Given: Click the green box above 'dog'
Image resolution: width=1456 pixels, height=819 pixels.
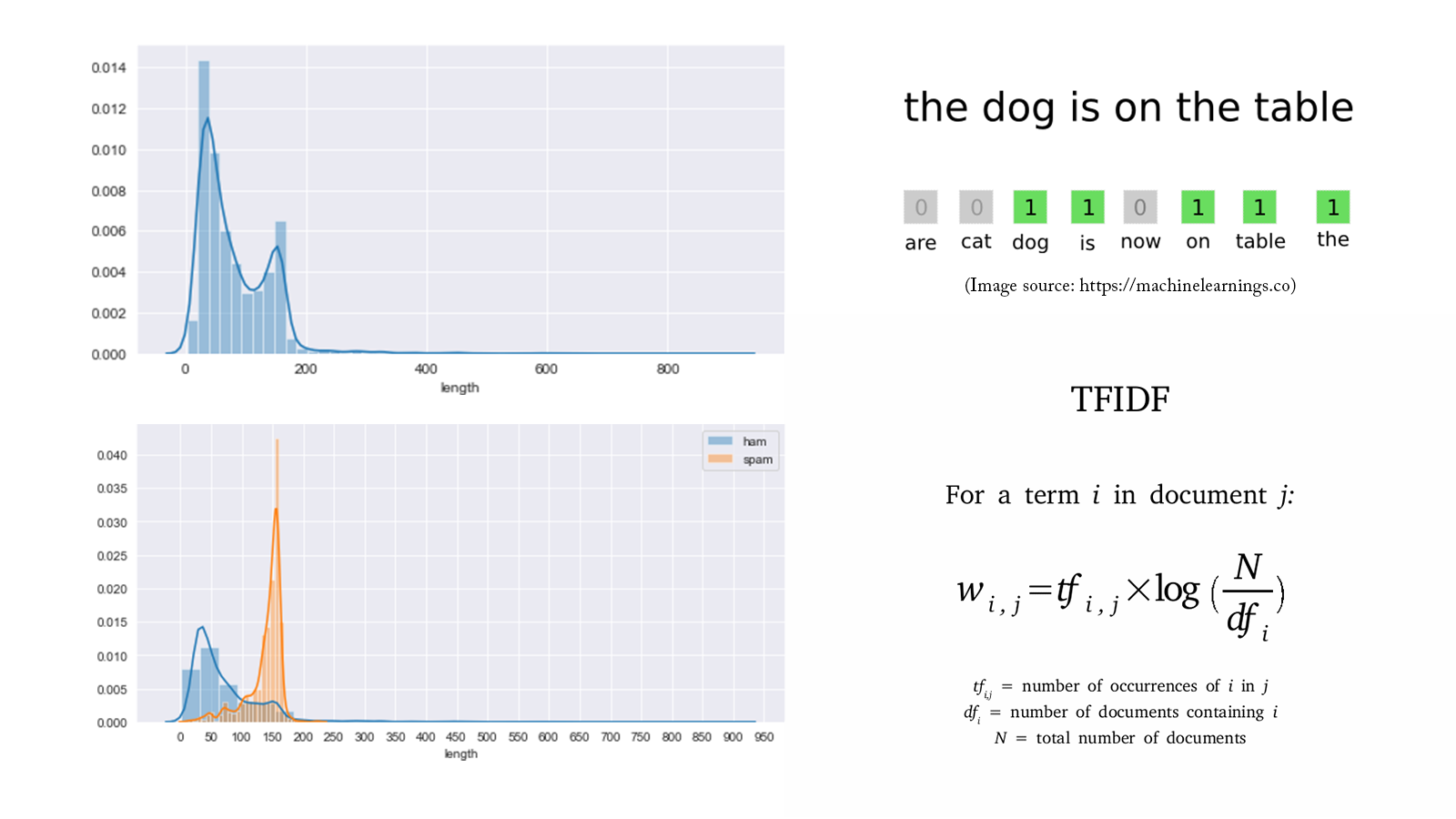Looking at the screenshot, I should (x=1030, y=207).
